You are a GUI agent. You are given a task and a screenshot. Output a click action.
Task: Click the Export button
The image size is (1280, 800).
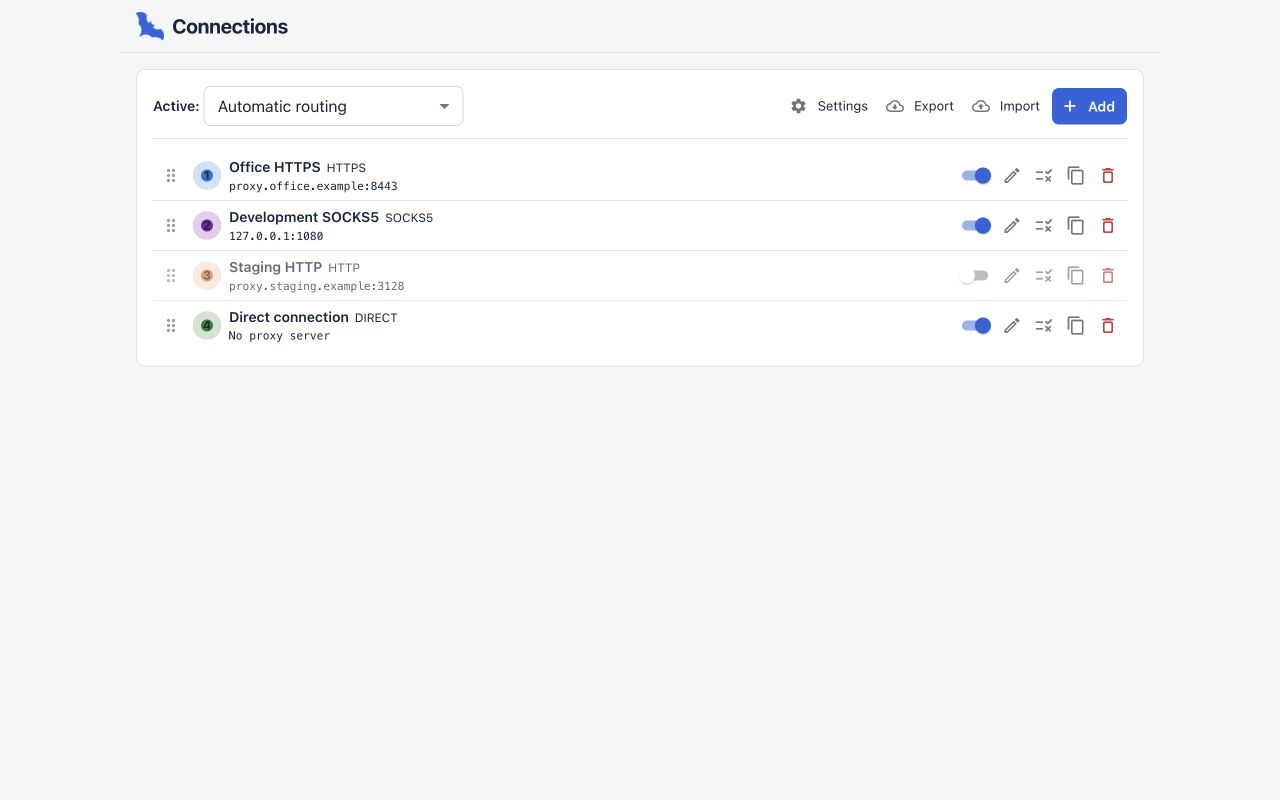(920, 106)
